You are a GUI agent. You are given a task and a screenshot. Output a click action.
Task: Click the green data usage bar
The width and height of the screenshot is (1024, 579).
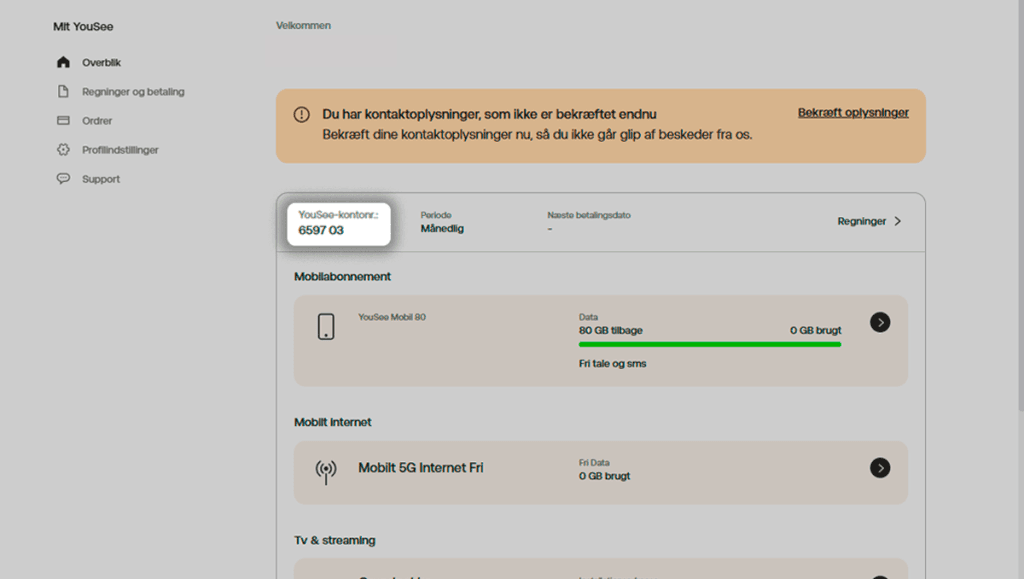coord(709,344)
